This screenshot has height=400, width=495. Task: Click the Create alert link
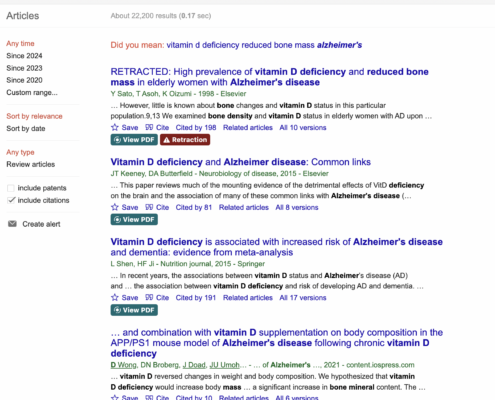tap(41, 224)
